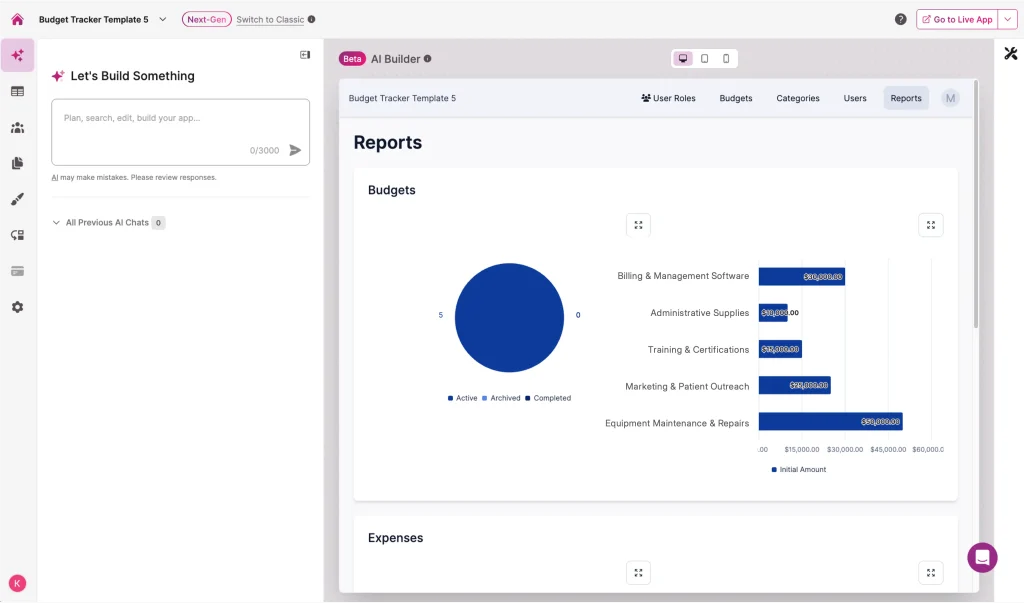Click the help question mark icon
The height and width of the screenshot is (603, 1024).
pos(900,19)
